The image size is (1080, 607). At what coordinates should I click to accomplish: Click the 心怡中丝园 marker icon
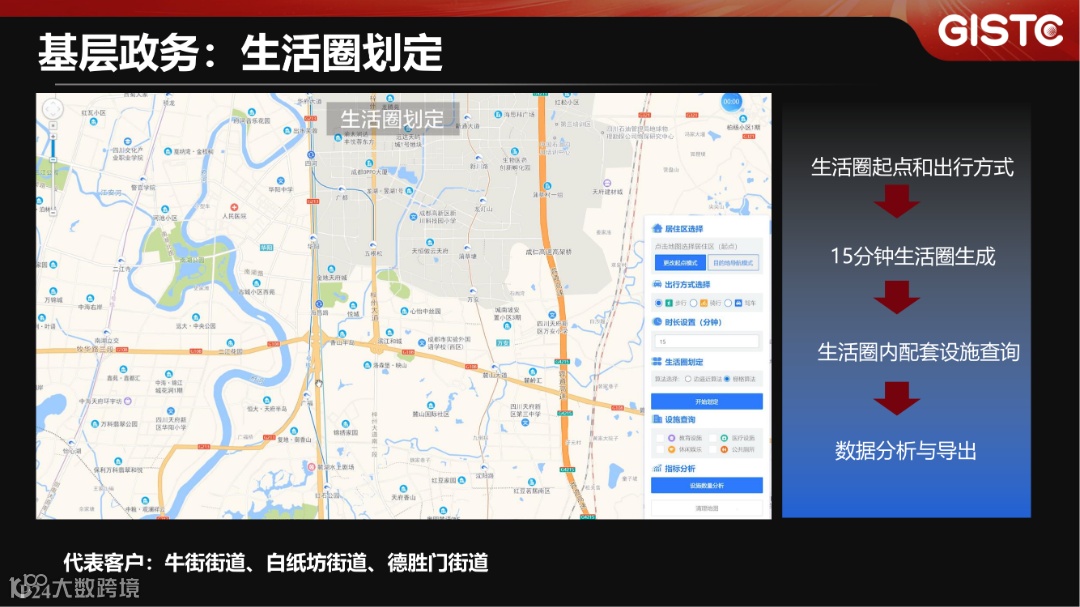(x=404, y=311)
